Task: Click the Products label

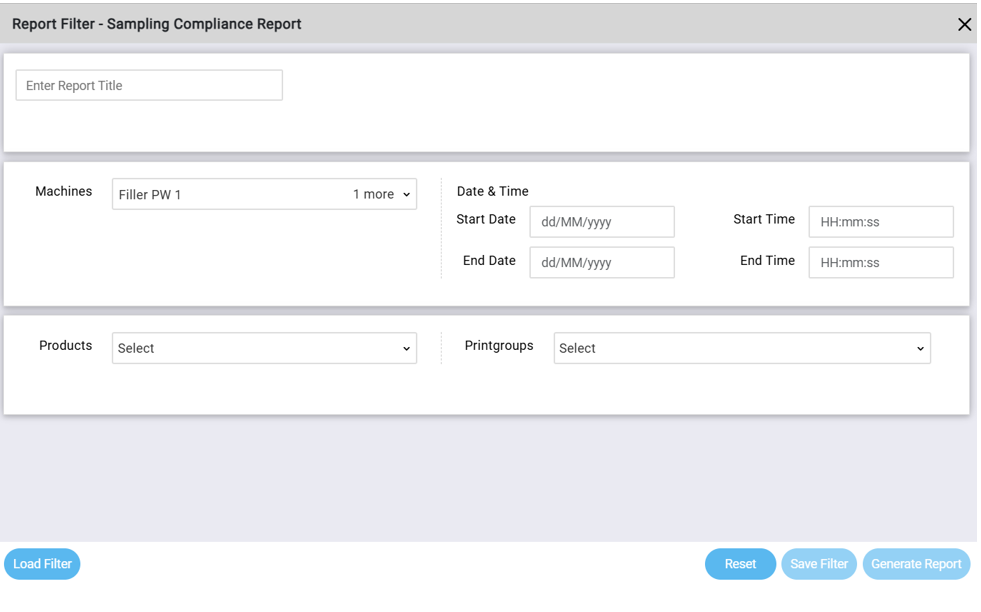Action: point(65,346)
